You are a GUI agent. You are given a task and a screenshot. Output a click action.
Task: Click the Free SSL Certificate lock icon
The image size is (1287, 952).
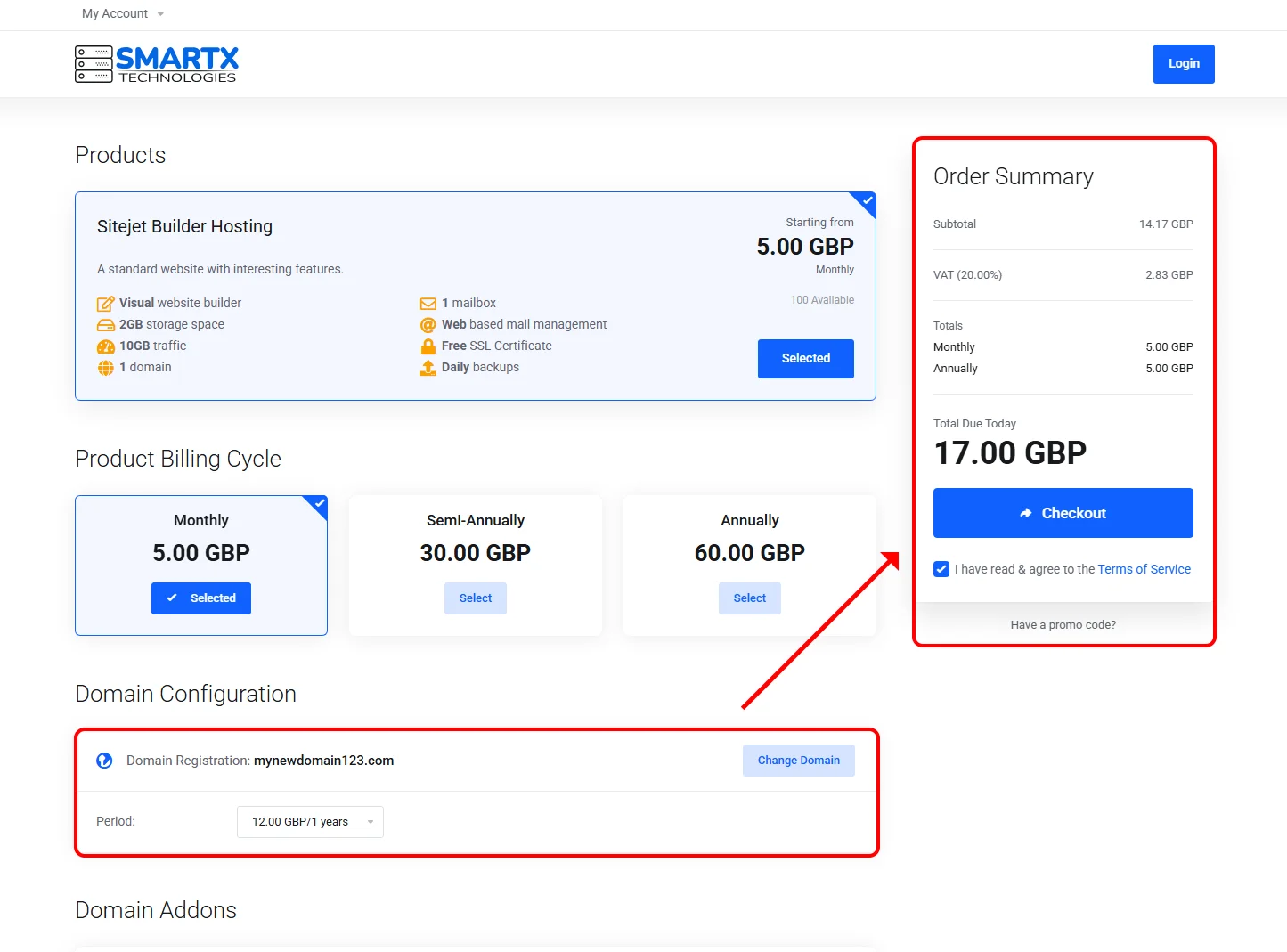coord(428,346)
